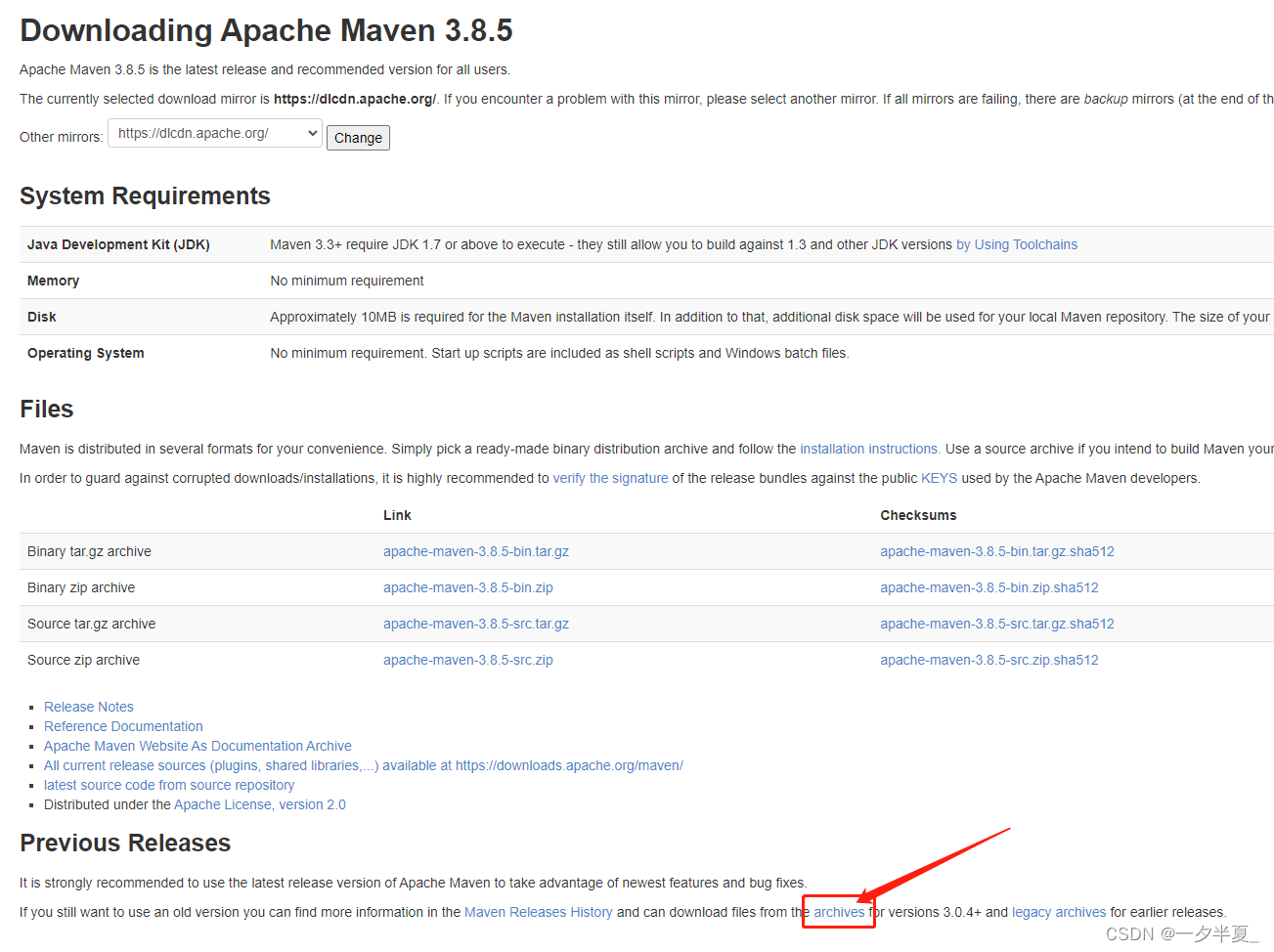
Task: Open the legacy archives link
Action: click(1059, 912)
